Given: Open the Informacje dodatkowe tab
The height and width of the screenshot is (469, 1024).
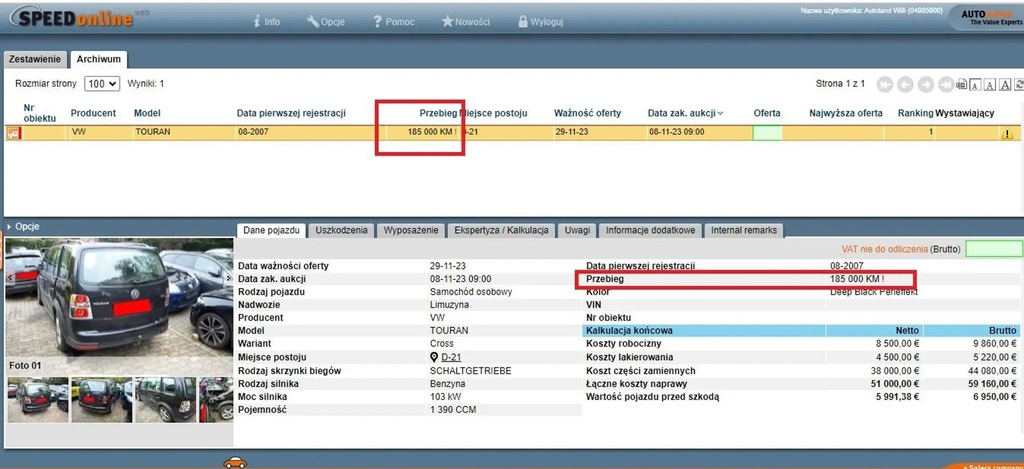Looking at the screenshot, I should 651,231.
